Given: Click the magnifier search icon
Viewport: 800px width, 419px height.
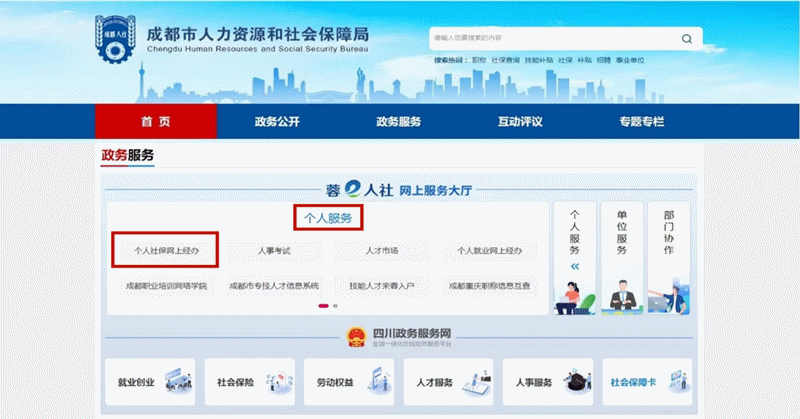Looking at the screenshot, I should [687, 39].
